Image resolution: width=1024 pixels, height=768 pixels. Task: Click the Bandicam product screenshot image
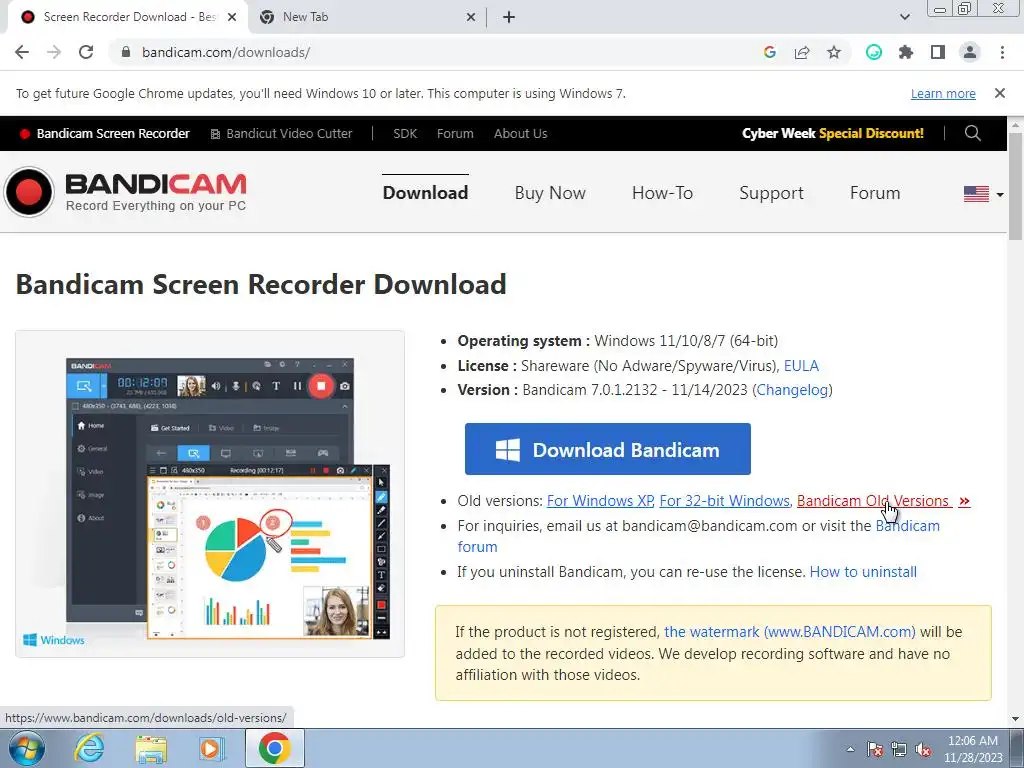tap(210, 494)
